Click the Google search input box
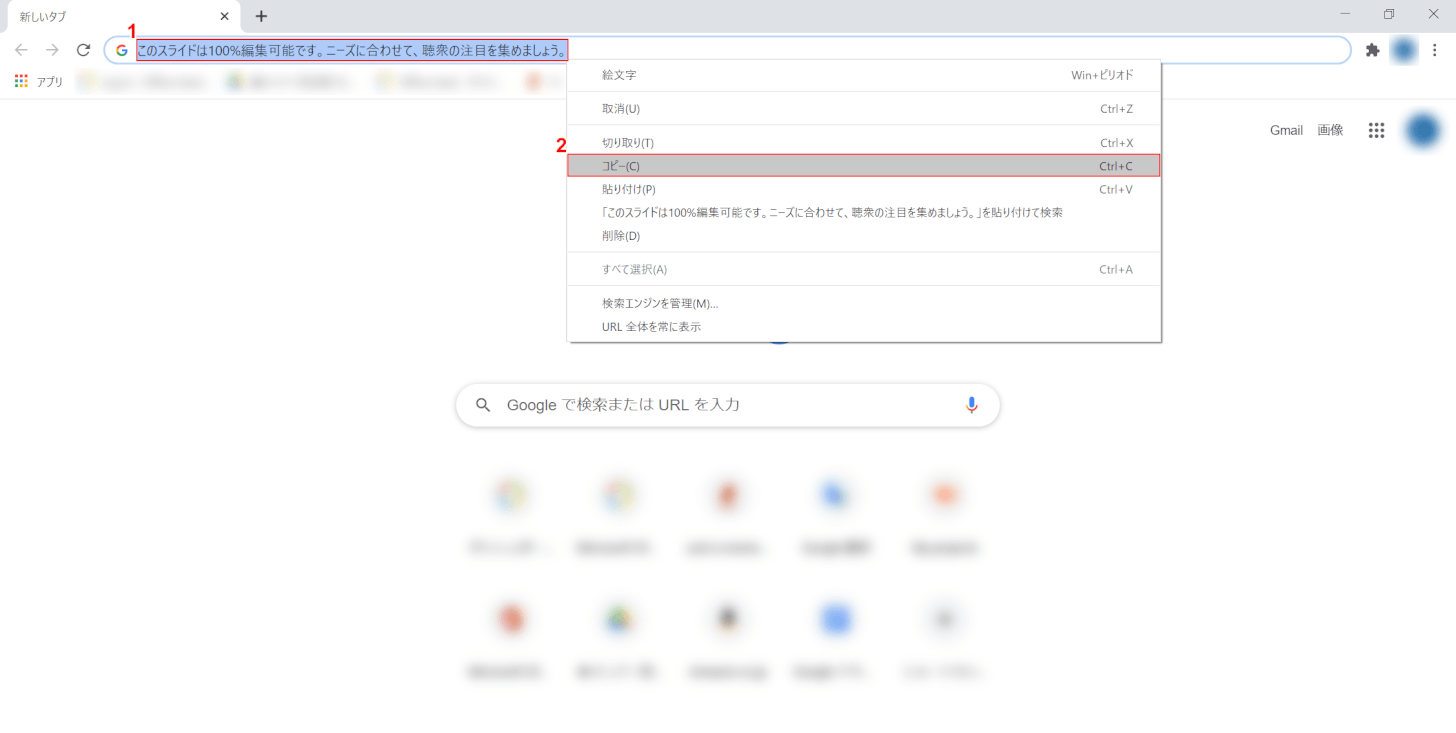The height and width of the screenshot is (733, 1456). pyautogui.click(x=720, y=405)
